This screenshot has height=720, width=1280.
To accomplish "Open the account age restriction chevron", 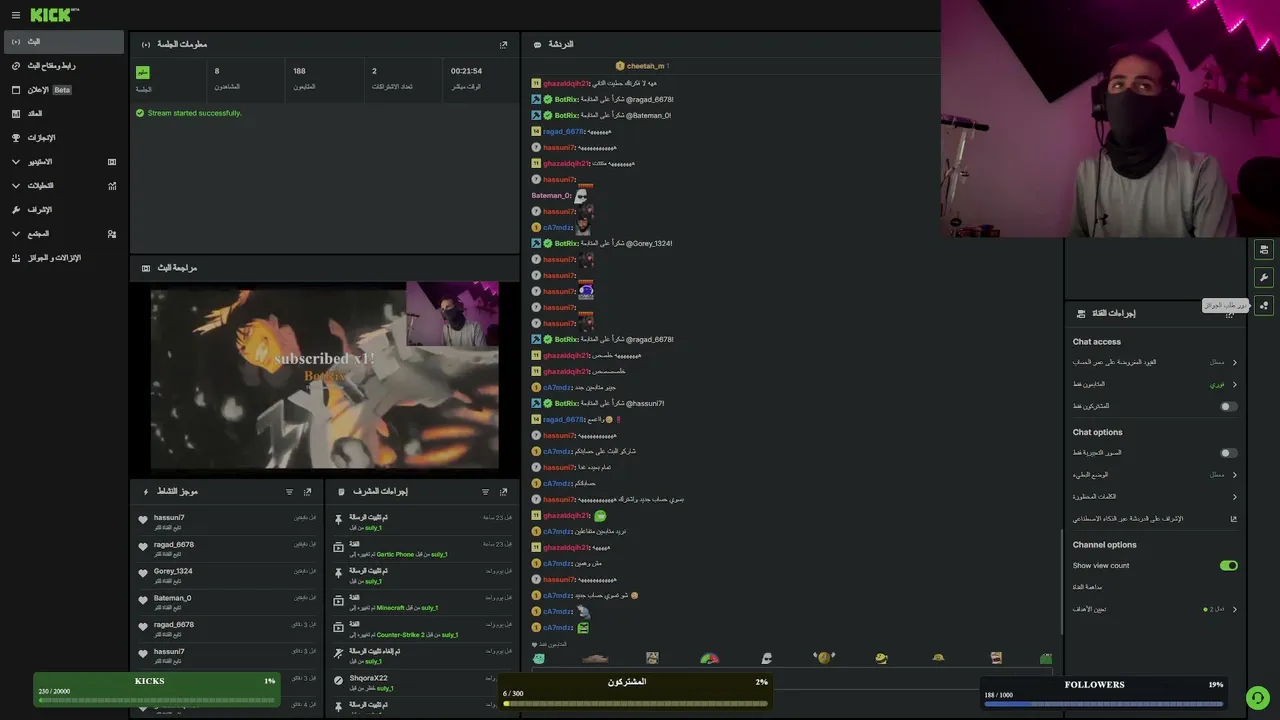I will pos(1235,363).
